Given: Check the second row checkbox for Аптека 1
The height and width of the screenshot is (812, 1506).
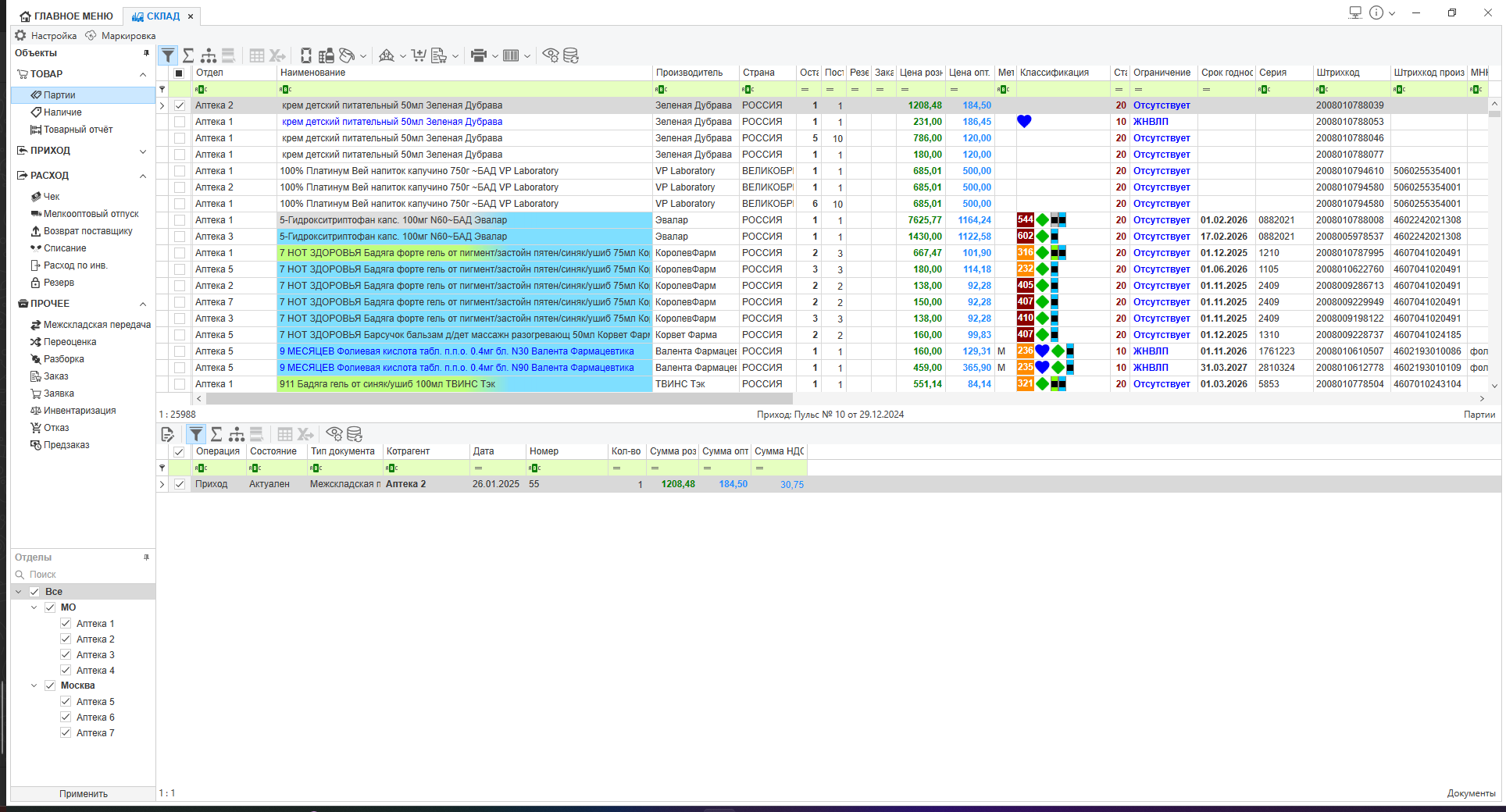Looking at the screenshot, I should [180, 122].
